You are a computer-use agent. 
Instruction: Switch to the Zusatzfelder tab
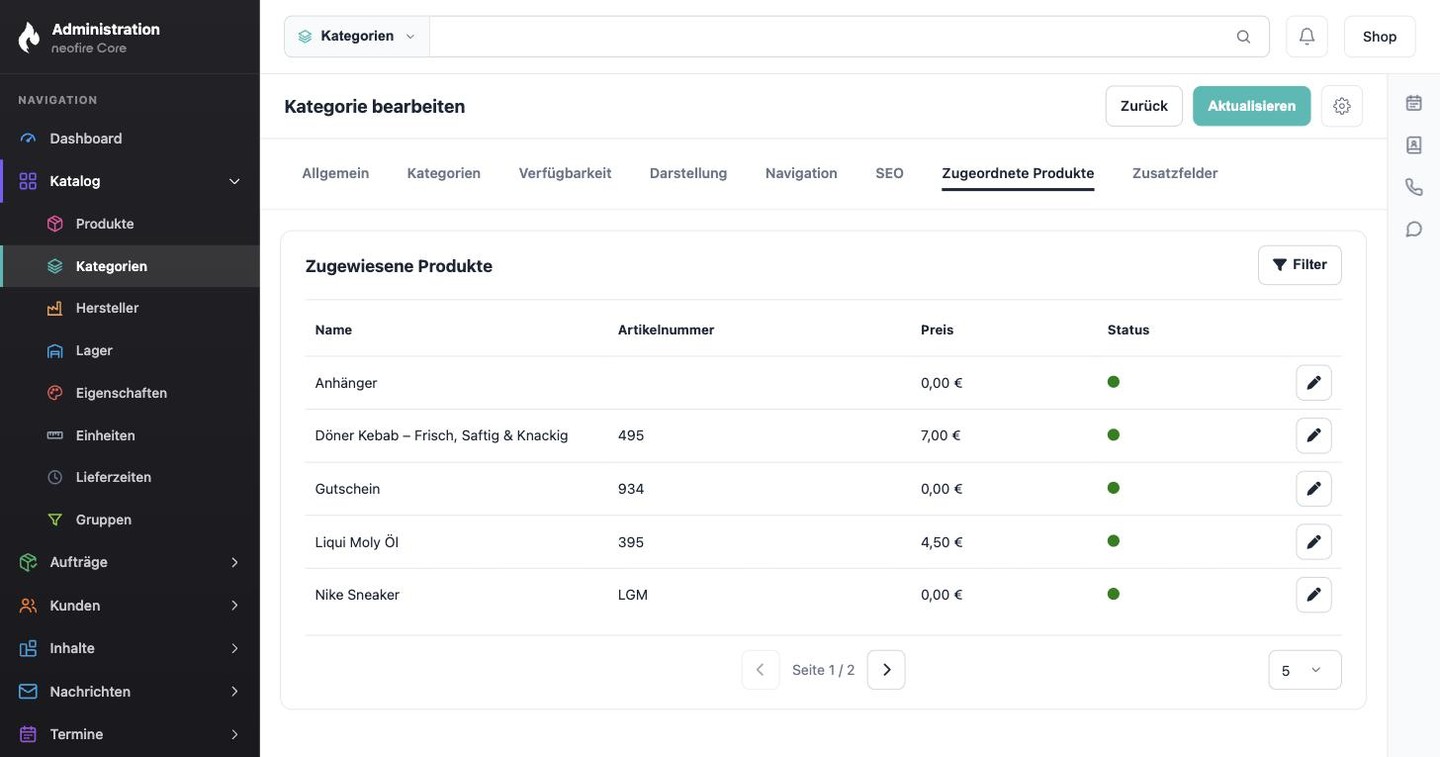coord(1175,173)
